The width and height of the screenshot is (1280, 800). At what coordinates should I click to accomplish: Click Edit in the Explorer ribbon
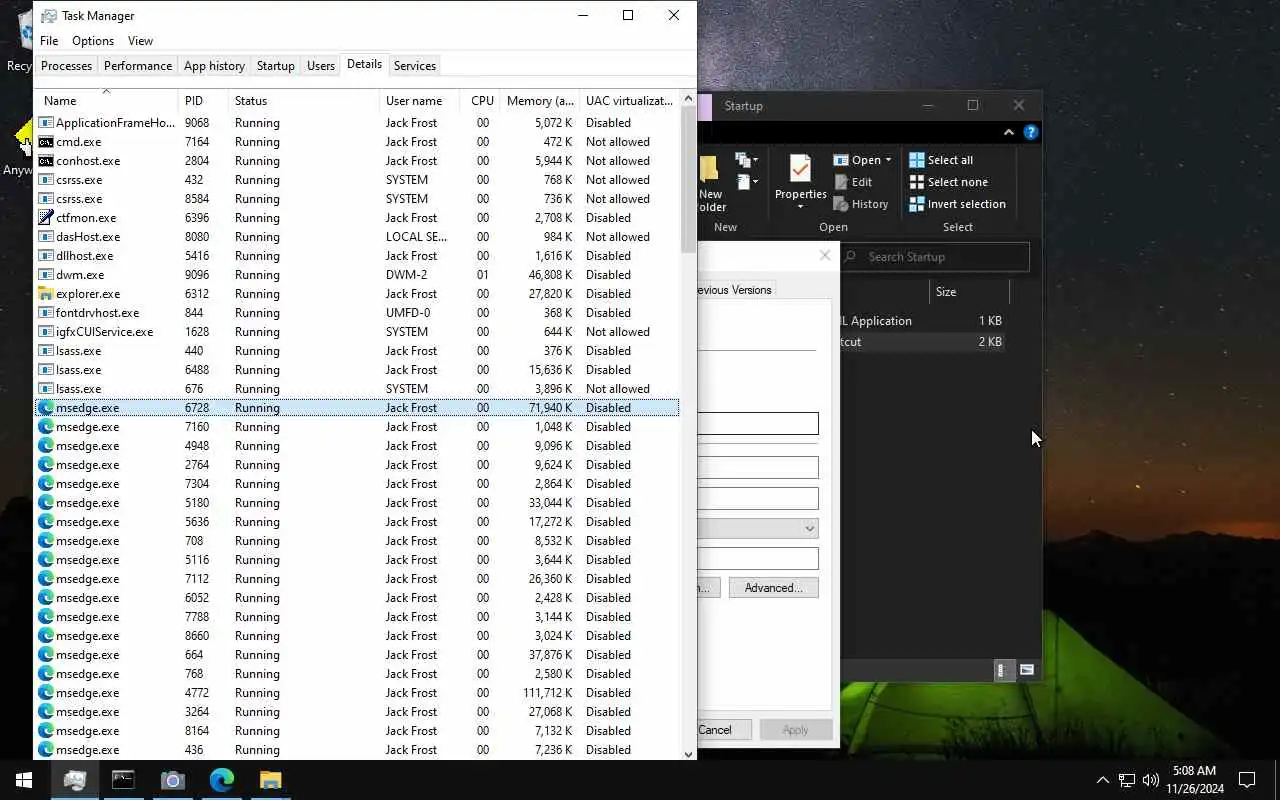[852, 182]
